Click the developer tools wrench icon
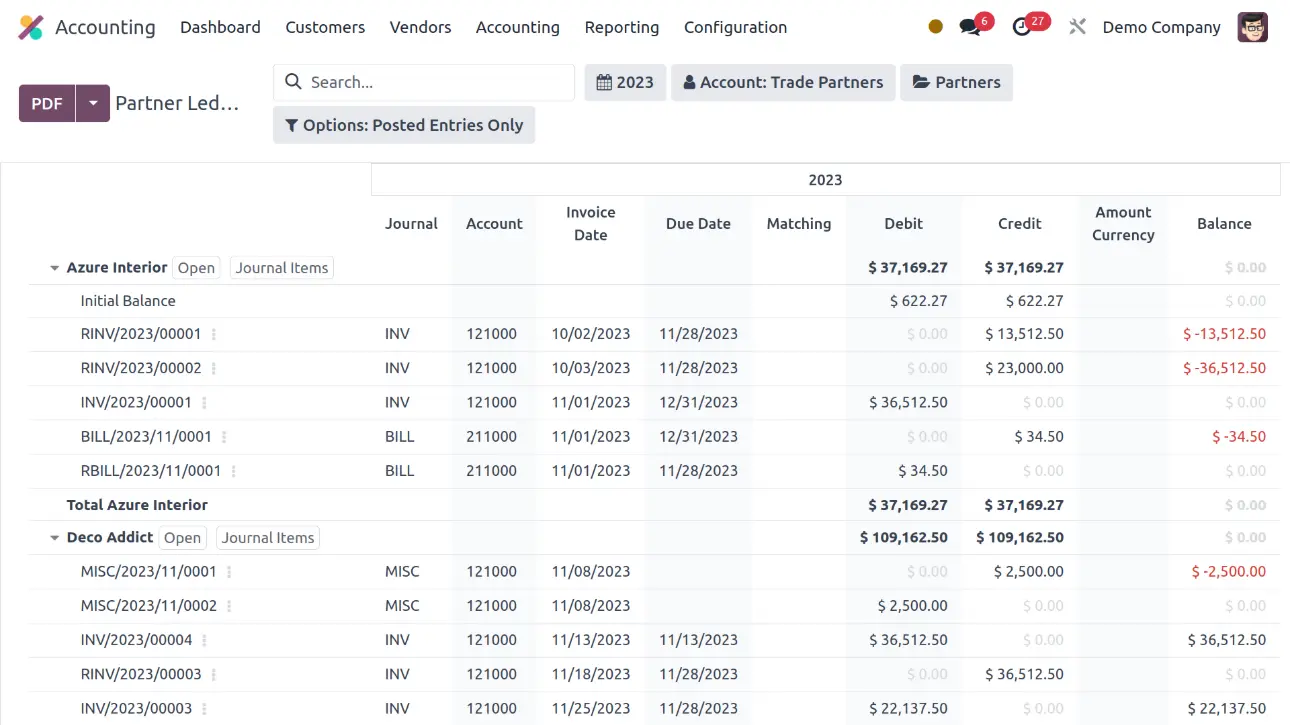 [1077, 28]
